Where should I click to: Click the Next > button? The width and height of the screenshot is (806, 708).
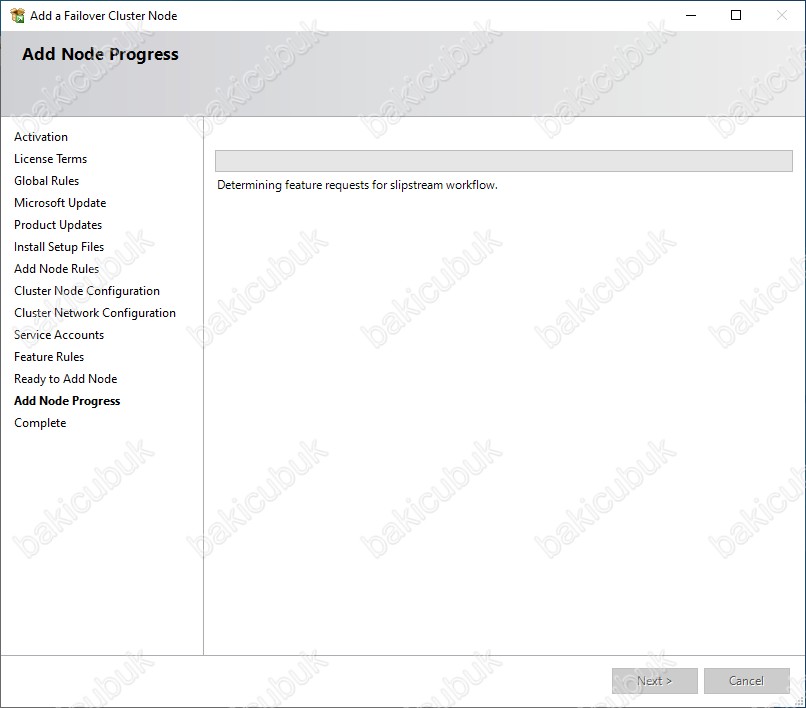(654, 681)
